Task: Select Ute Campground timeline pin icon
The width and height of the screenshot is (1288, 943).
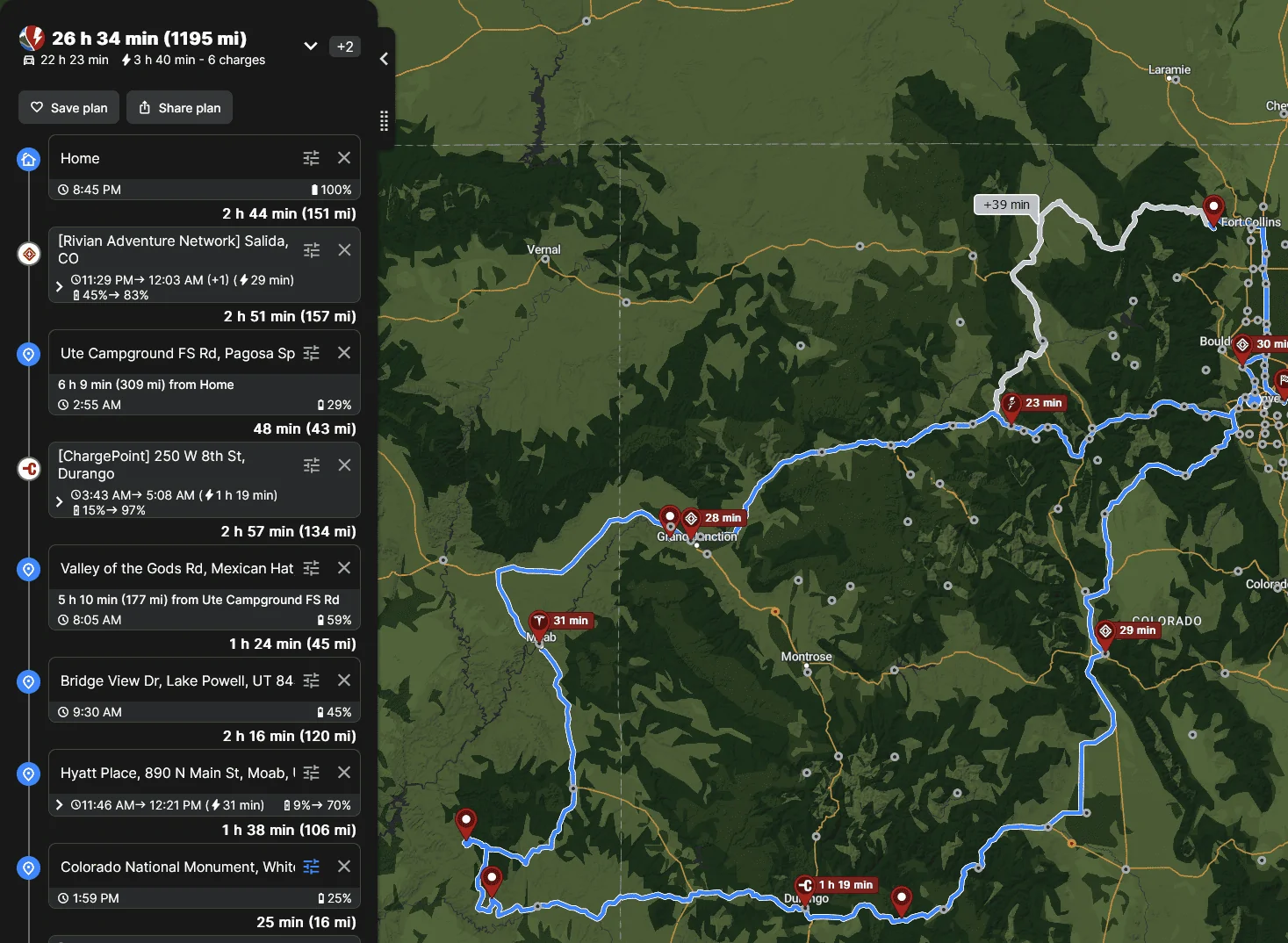Action: coord(29,354)
